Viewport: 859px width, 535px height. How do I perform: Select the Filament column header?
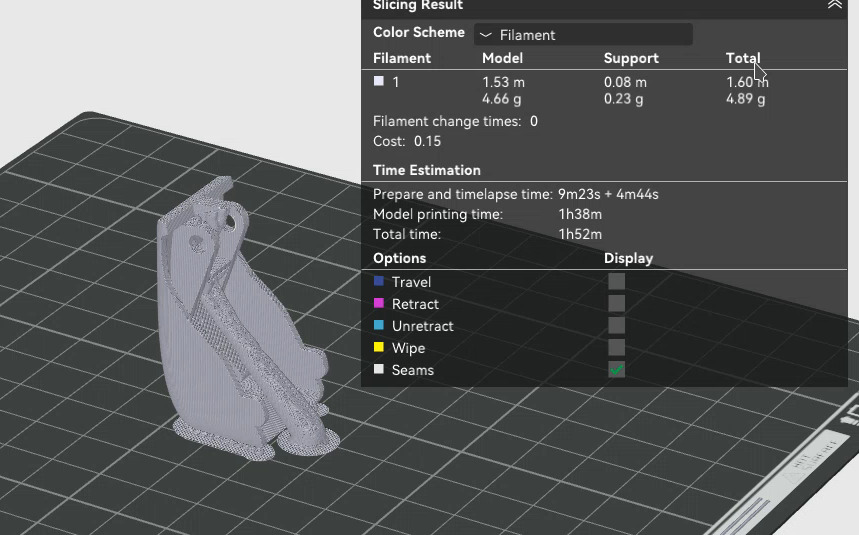pos(402,59)
